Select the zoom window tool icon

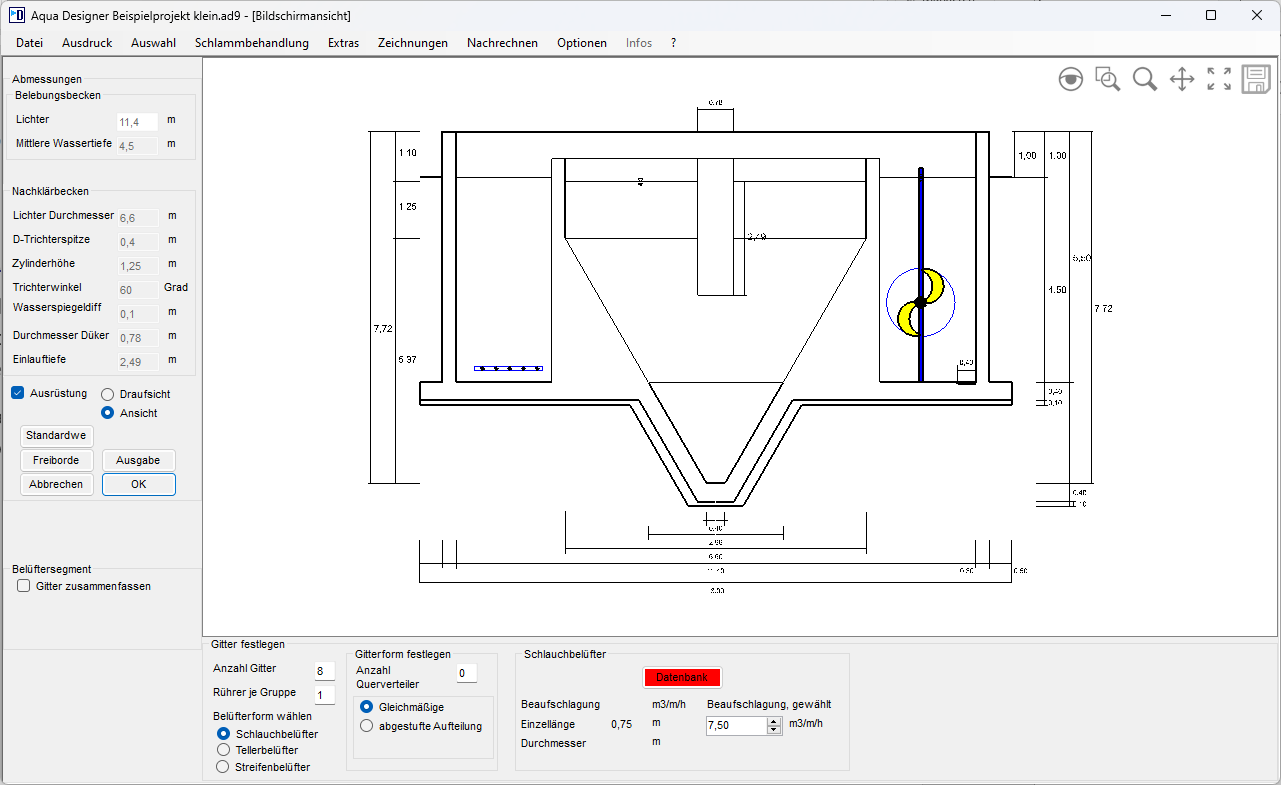point(1108,80)
